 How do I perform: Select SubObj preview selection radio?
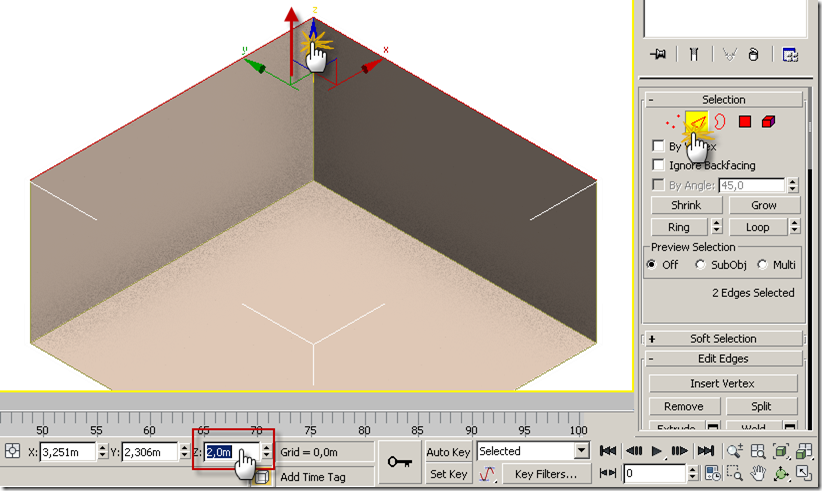(x=700, y=265)
